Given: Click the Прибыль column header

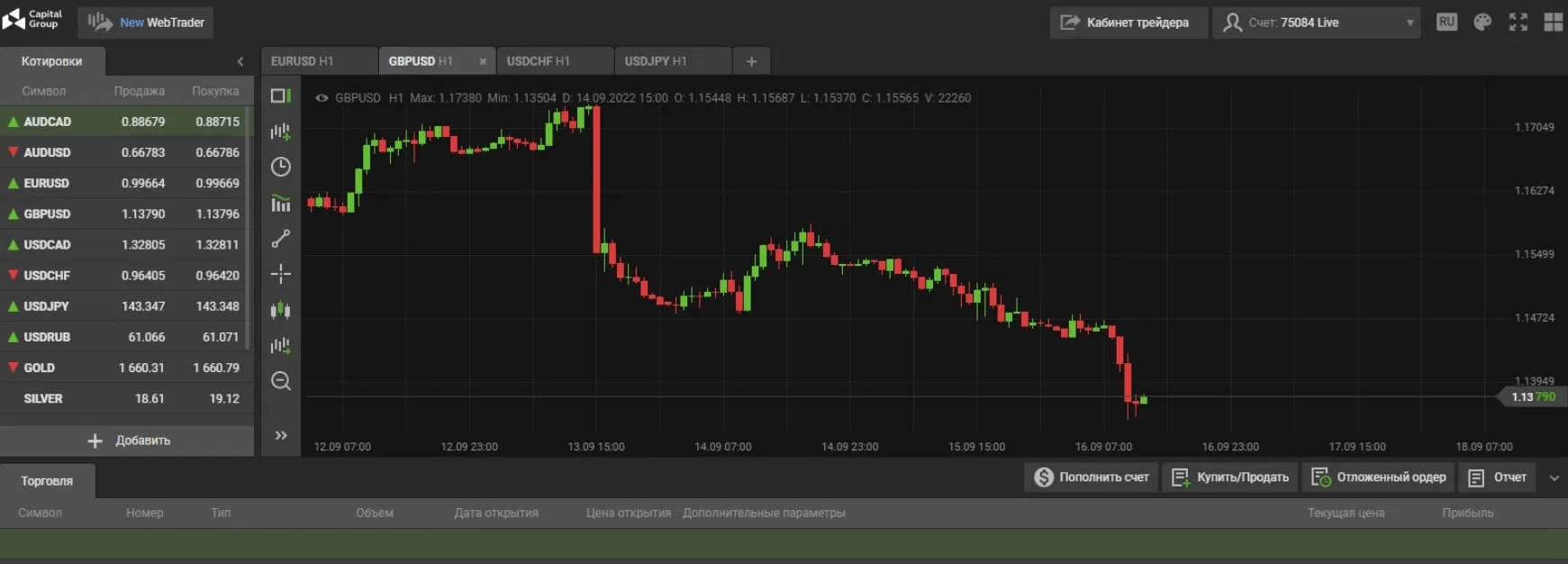Looking at the screenshot, I should (1468, 513).
